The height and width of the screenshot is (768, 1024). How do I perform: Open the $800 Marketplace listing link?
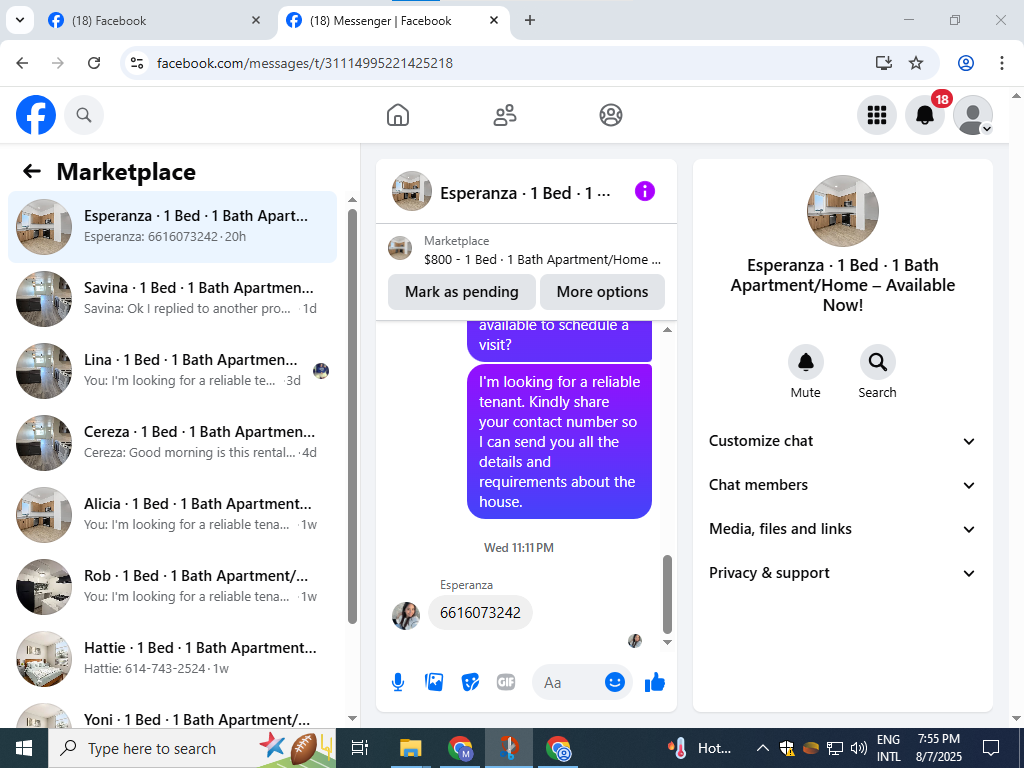526,250
